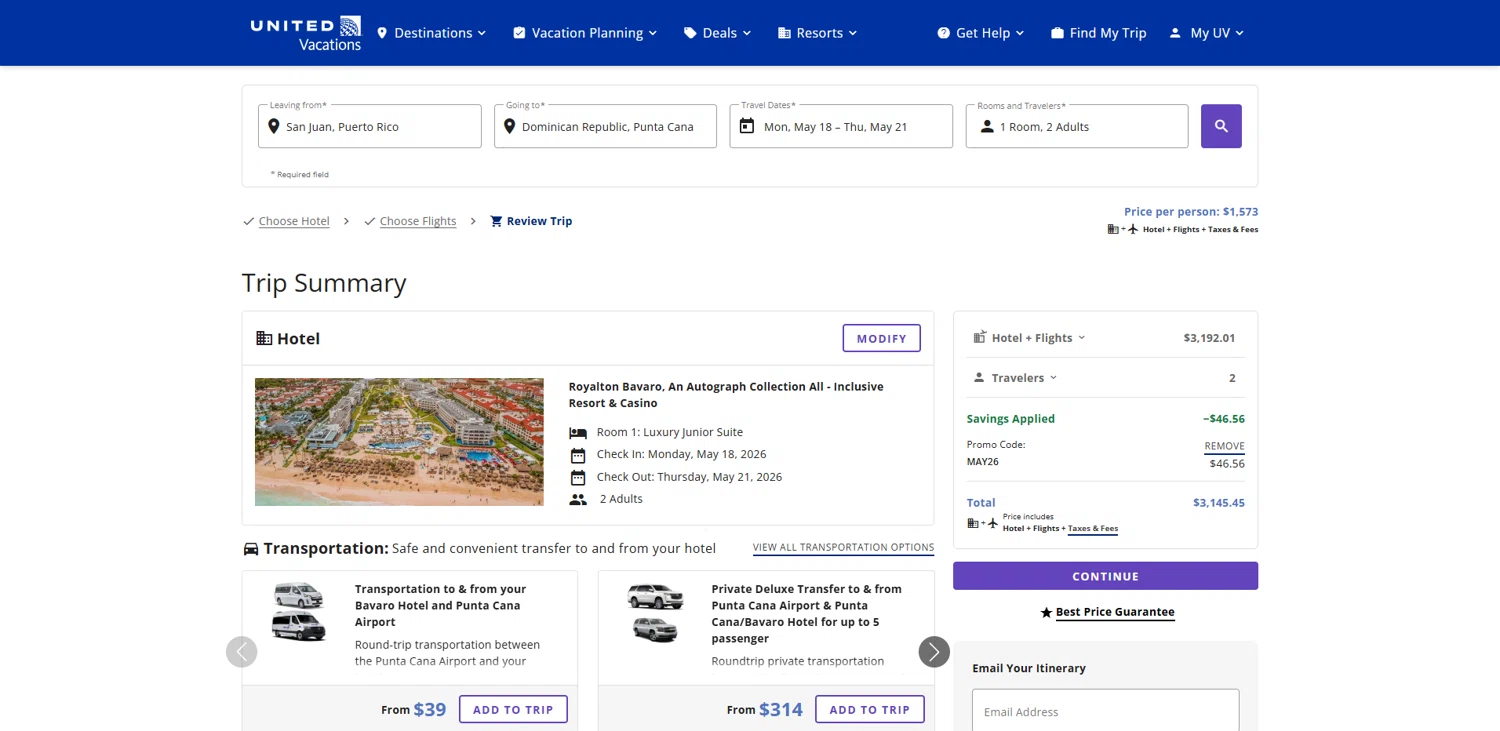Click the Private Deluxe Transfer card title
The height and width of the screenshot is (731, 1500).
click(x=807, y=613)
